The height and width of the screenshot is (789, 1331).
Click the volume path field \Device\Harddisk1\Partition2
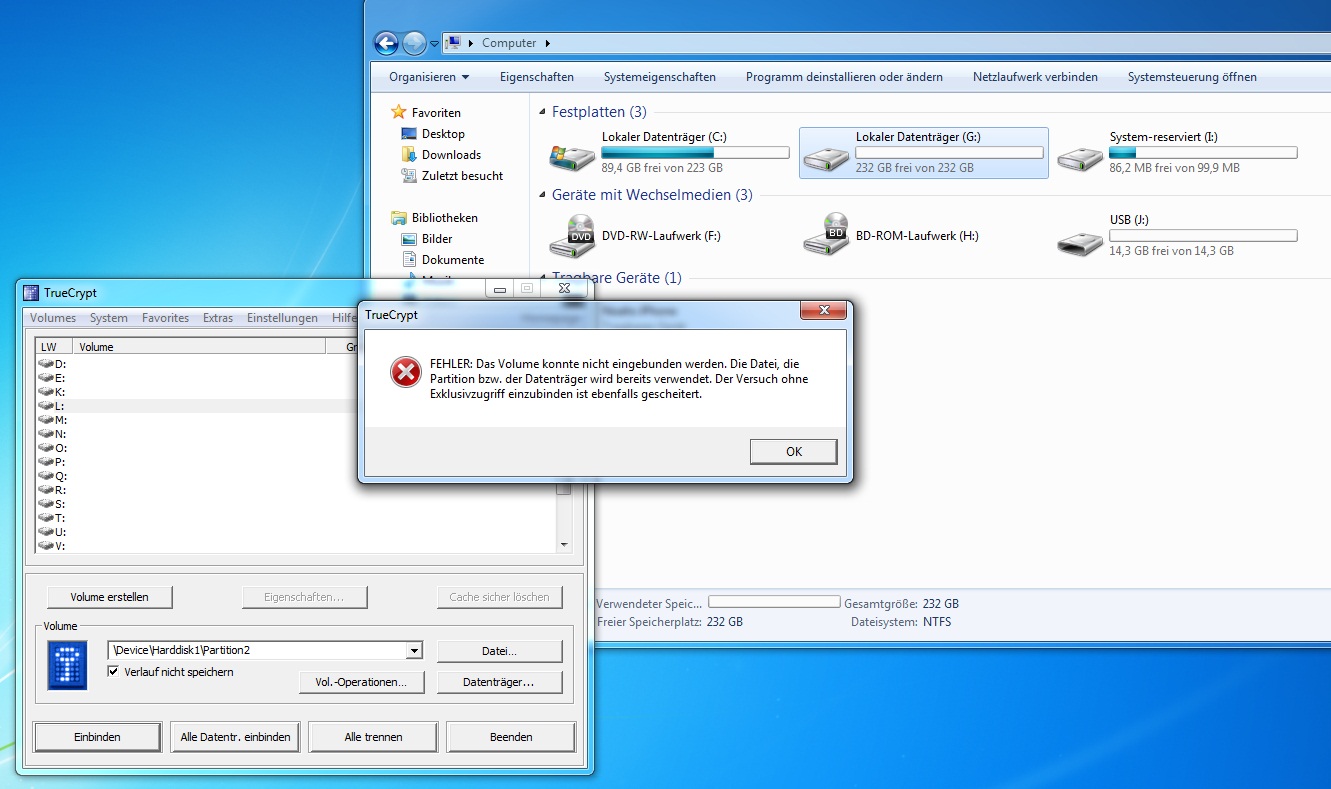tap(257, 651)
